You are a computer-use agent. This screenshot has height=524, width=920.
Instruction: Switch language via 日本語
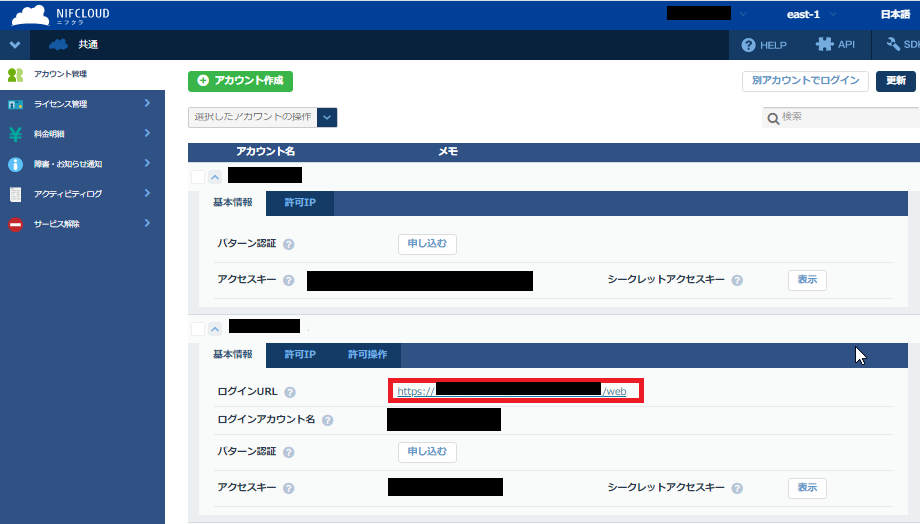[895, 14]
